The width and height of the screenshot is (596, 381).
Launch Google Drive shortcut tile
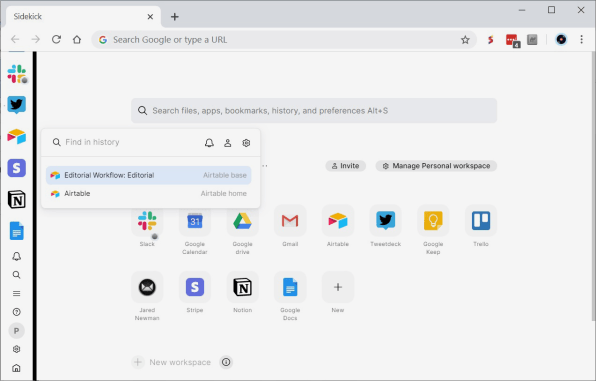242,221
